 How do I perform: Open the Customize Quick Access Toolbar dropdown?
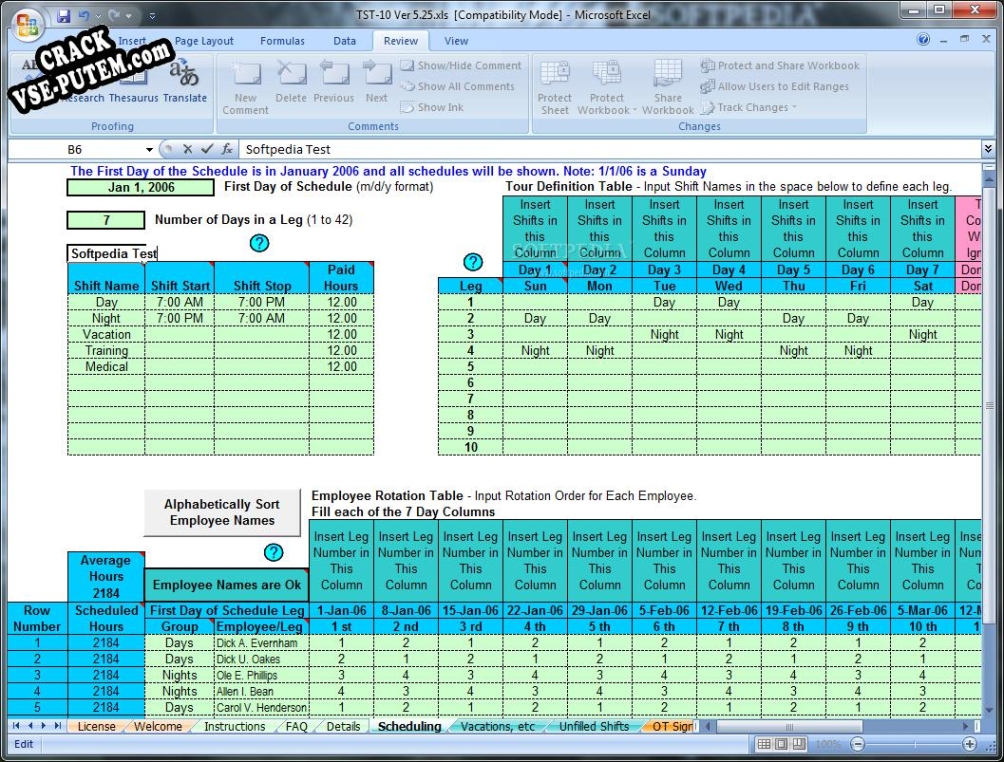click(x=152, y=16)
